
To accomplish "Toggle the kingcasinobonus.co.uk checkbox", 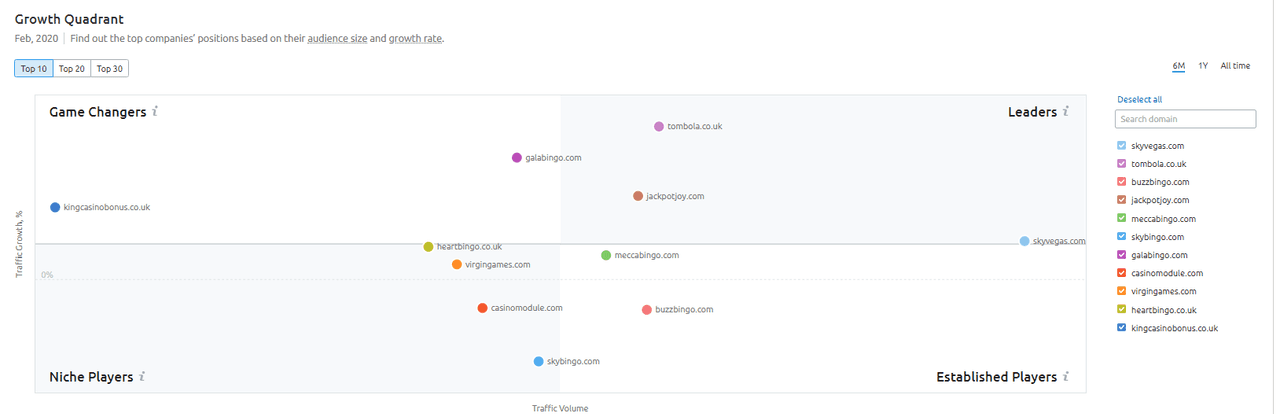I will 1121,328.
